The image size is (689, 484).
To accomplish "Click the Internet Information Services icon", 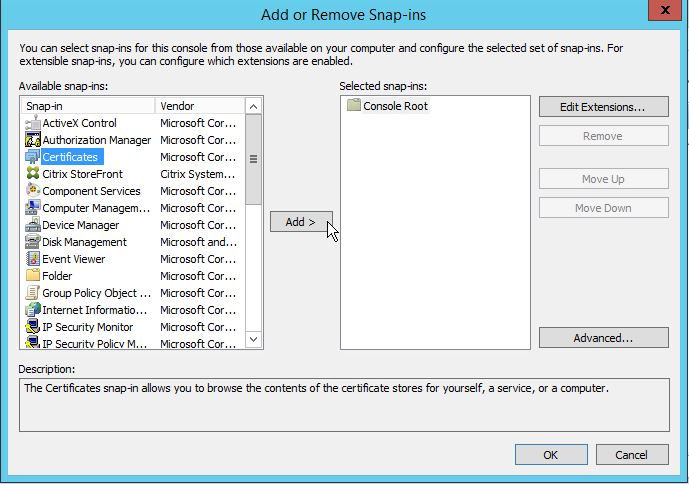I will click(x=33, y=309).
